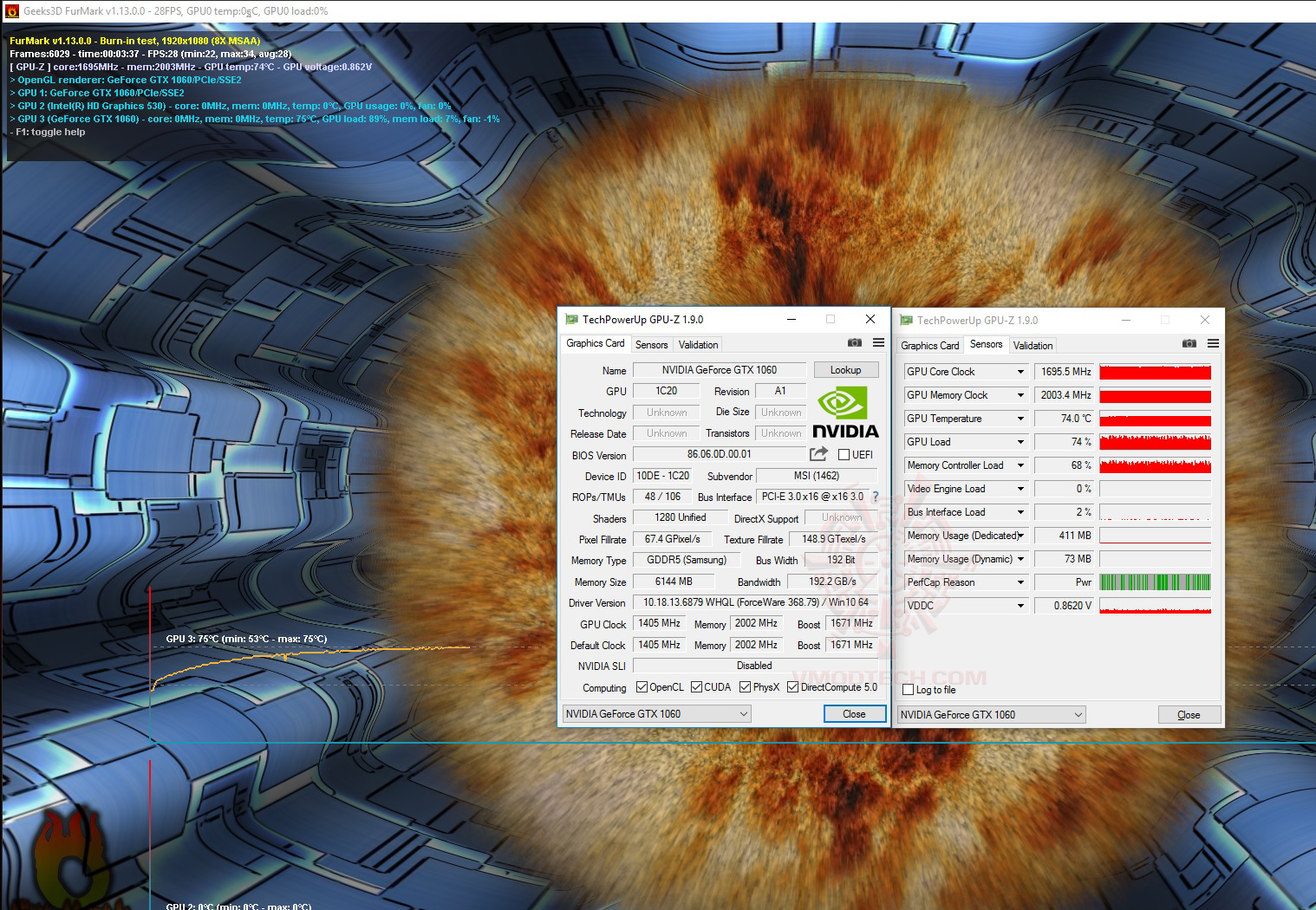
Task: Open the hamburger menu in the Sensors window
Action: [x=1213, y=344]
